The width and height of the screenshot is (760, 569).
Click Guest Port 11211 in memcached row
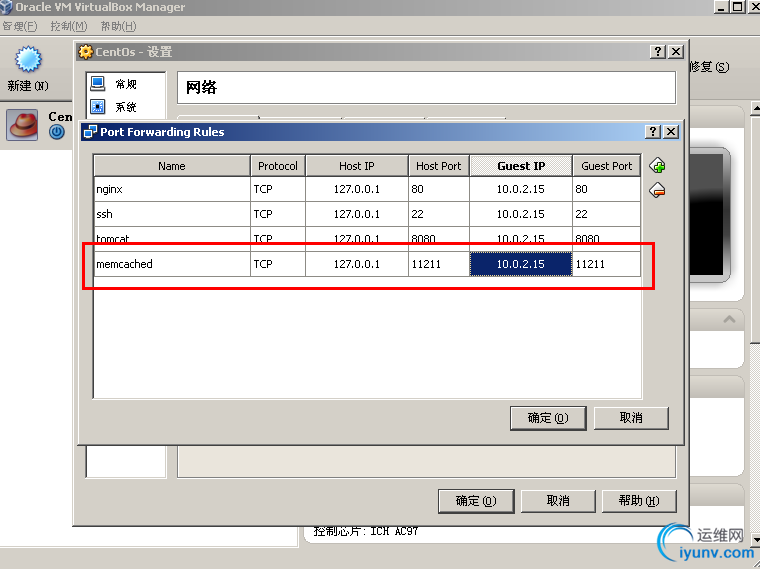coord(607,264)
